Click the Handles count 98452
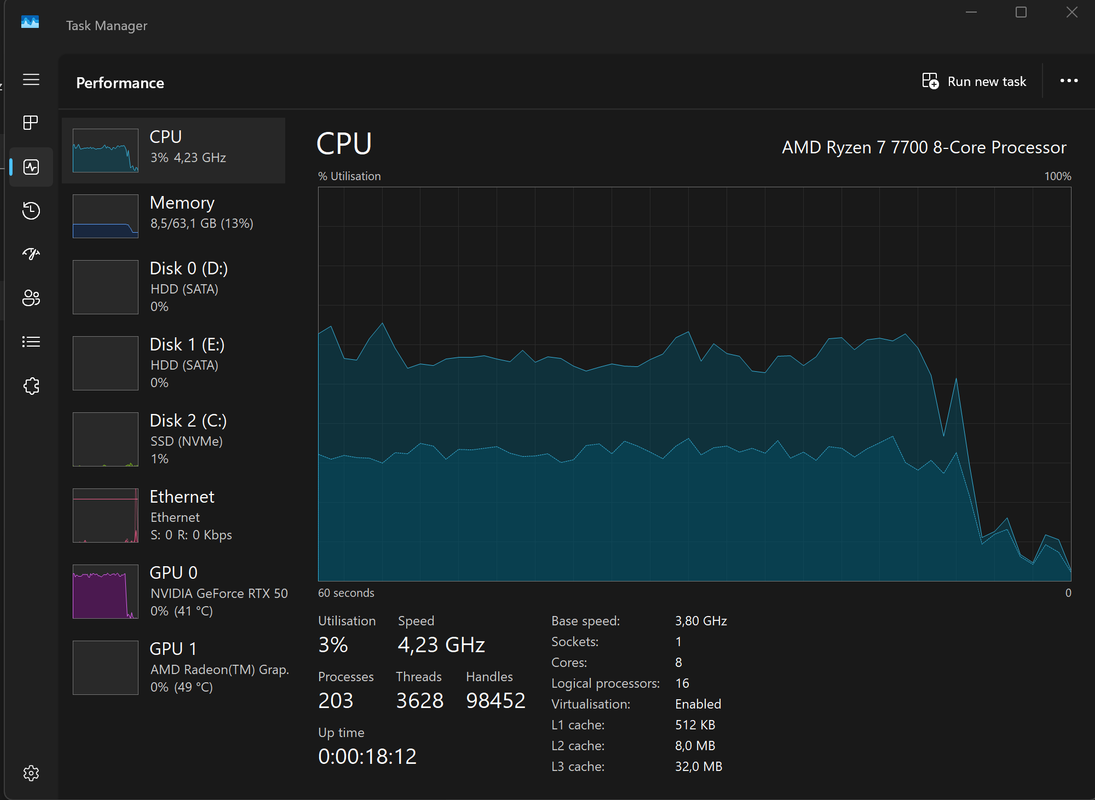1095x800 pixels. pyautogui.click(x=496, y=700)
